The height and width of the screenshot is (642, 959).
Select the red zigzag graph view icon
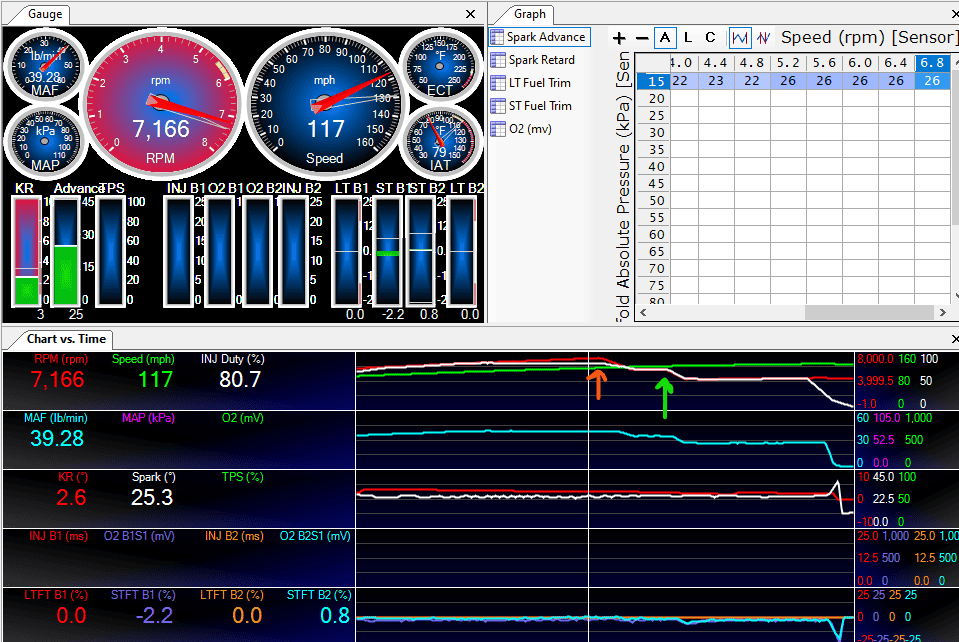tap(763, 38)
